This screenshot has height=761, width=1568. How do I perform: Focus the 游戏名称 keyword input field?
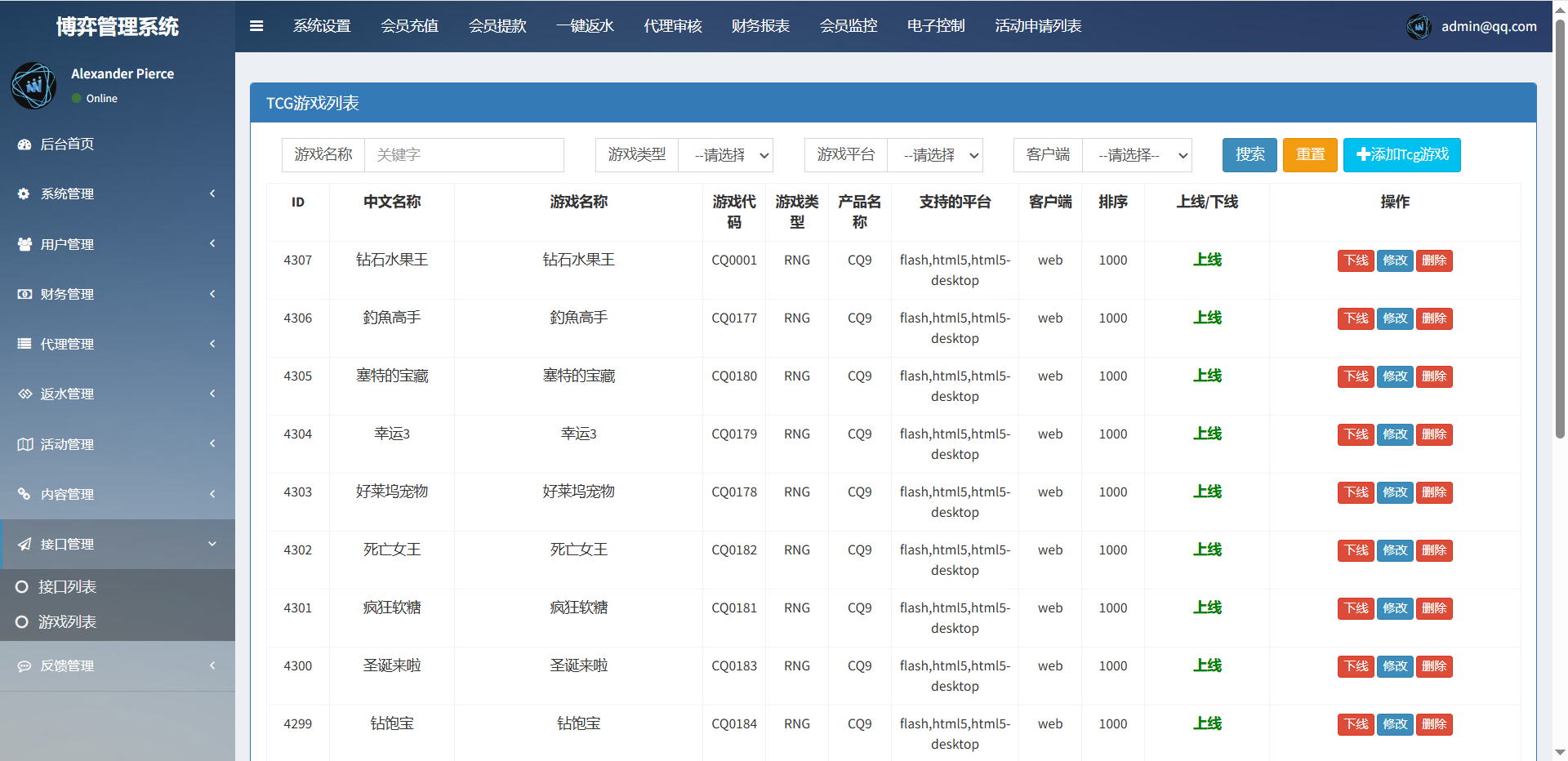tap(463, 155)
